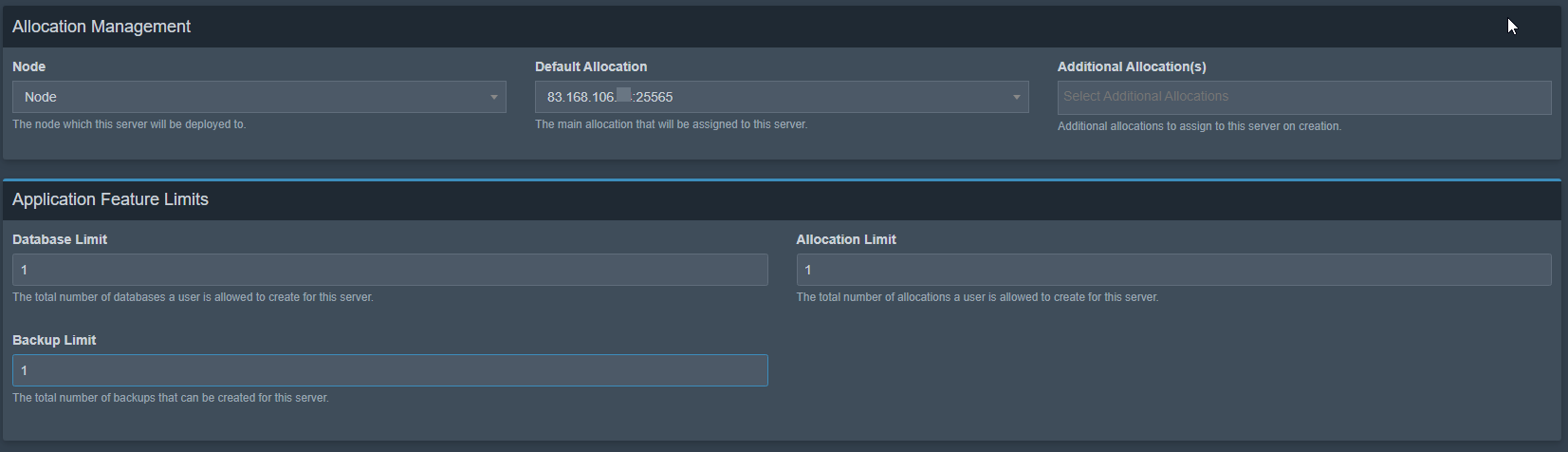Click the "Database Limit" label
1568x452 pixels.
(60, 239)
